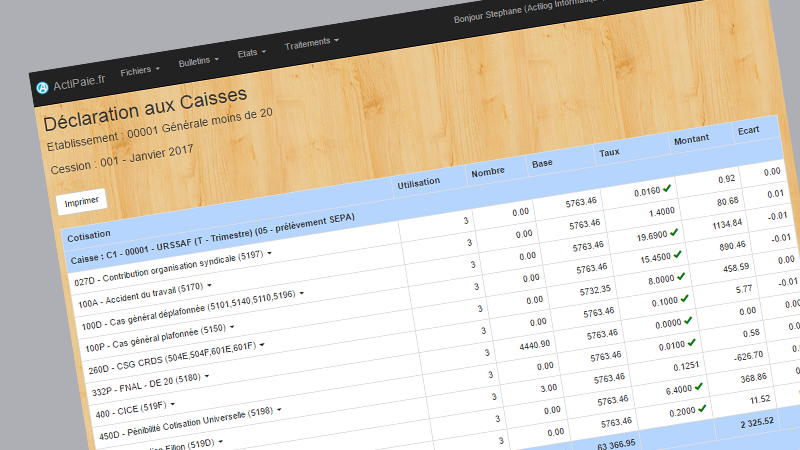Image resolution: width=800 pixels, height=450 pixels.
Task: Click green checkmark beside rate 6.4000
Action: click(698, 386)
